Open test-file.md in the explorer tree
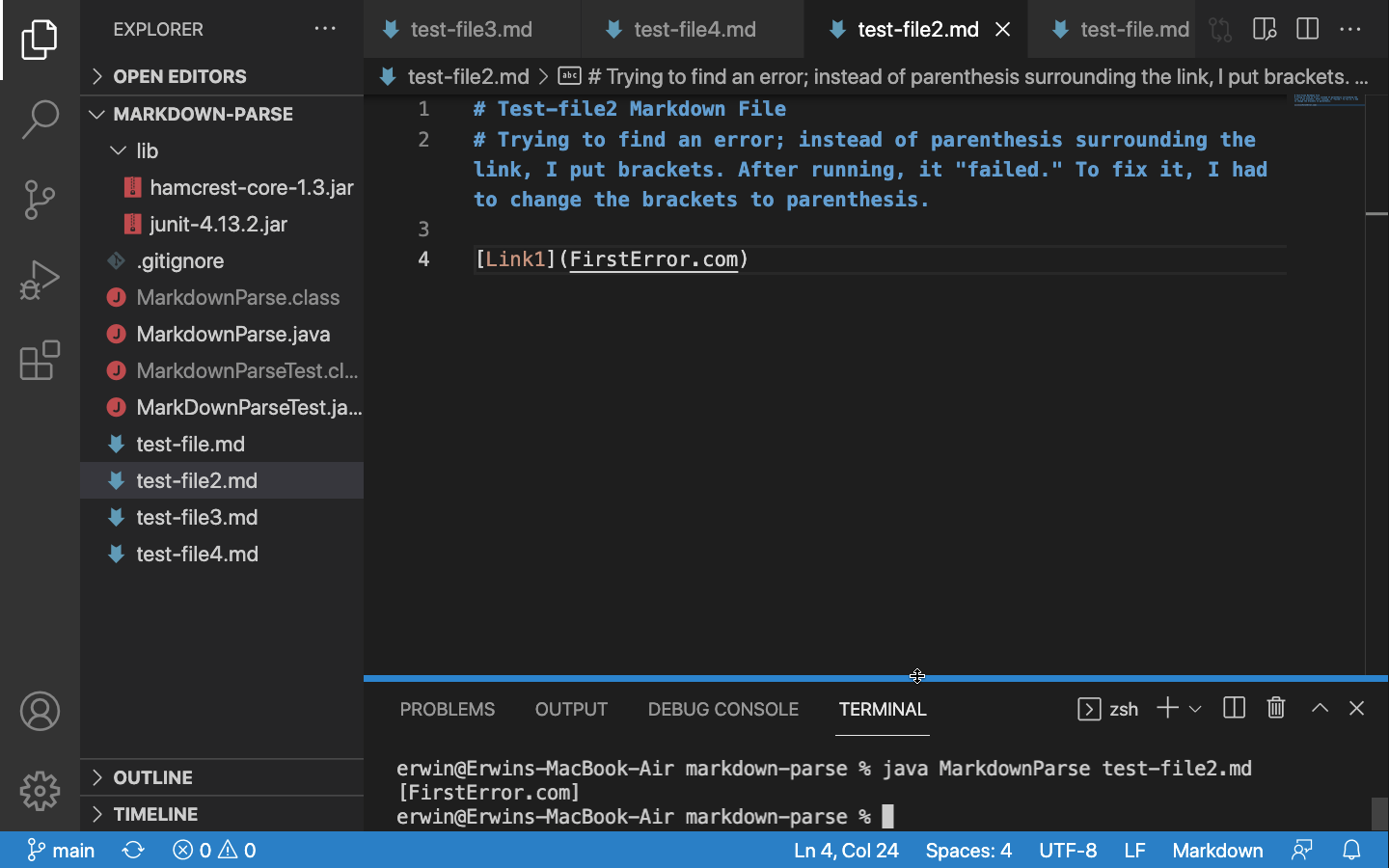The width and height of the screenshot is (1389, 868). 222,444
